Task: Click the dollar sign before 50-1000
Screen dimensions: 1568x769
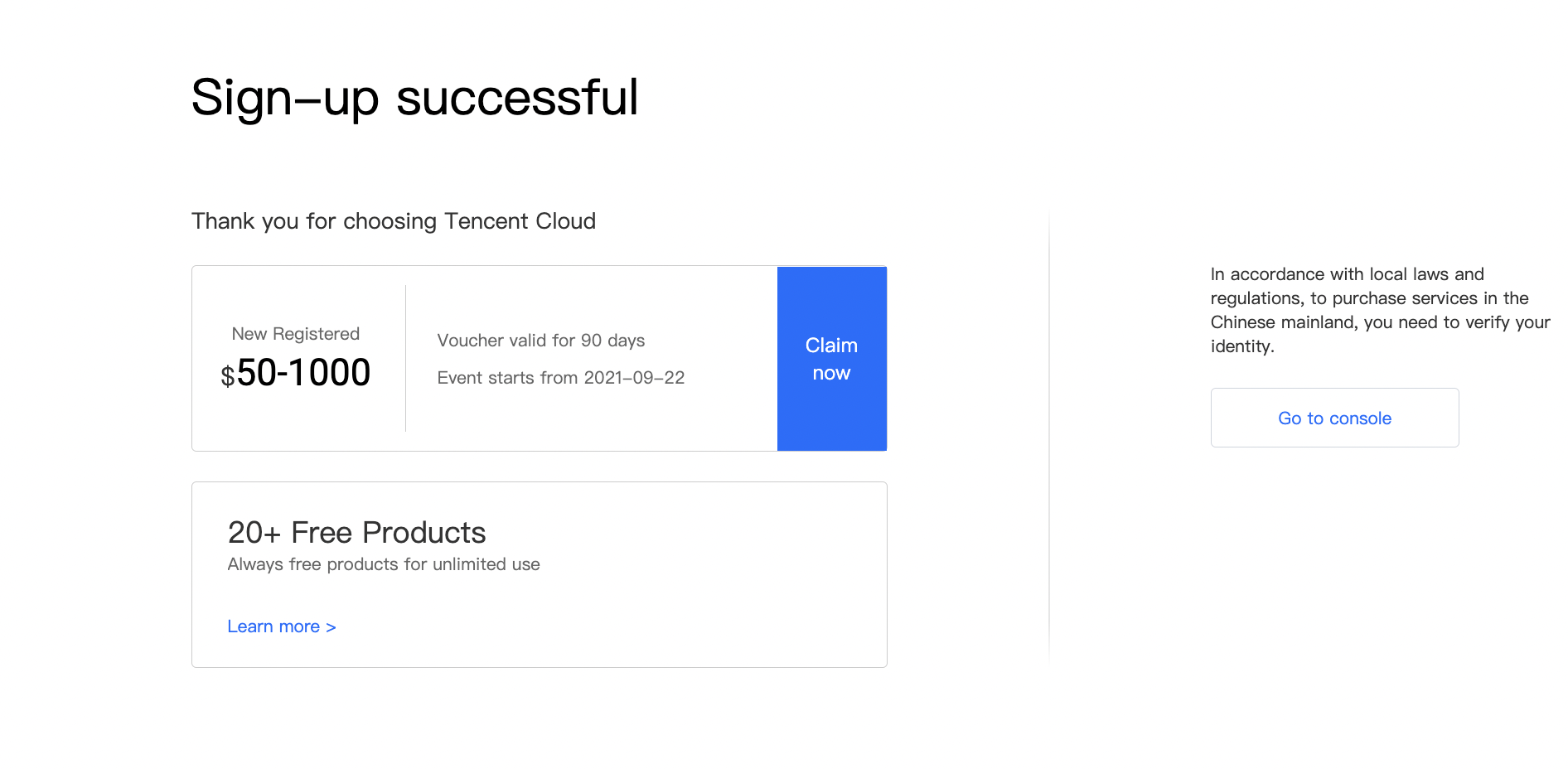Action: pyautogui.click(x=227, y=377)
